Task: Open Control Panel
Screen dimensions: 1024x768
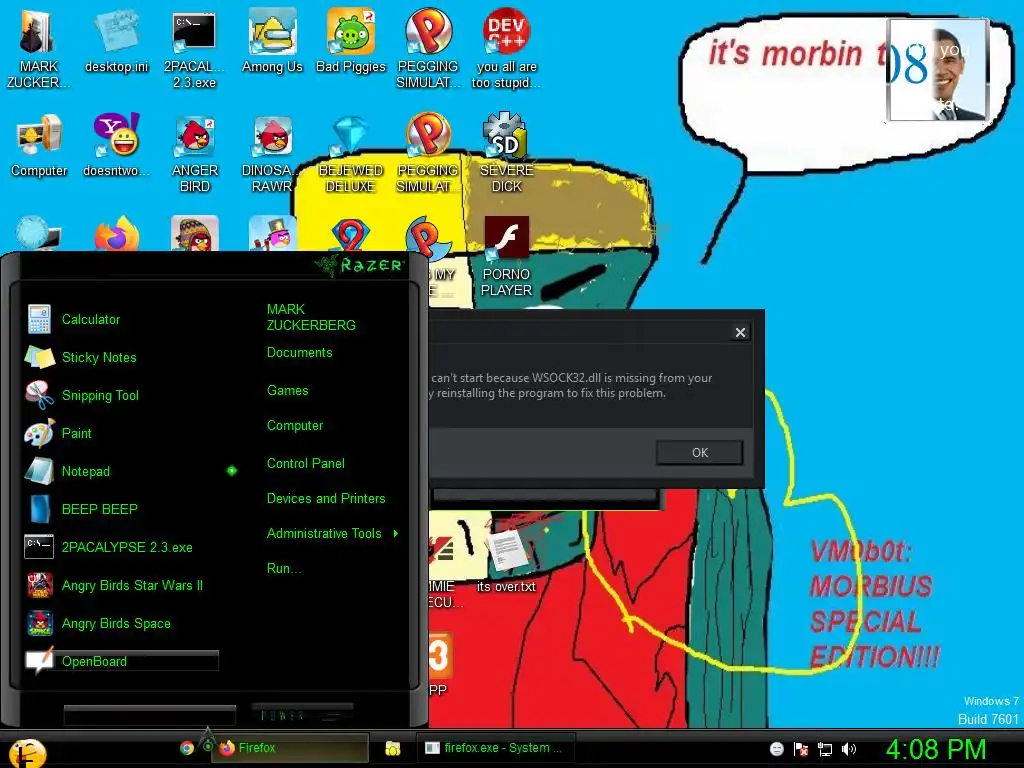Action: [306, 464]
